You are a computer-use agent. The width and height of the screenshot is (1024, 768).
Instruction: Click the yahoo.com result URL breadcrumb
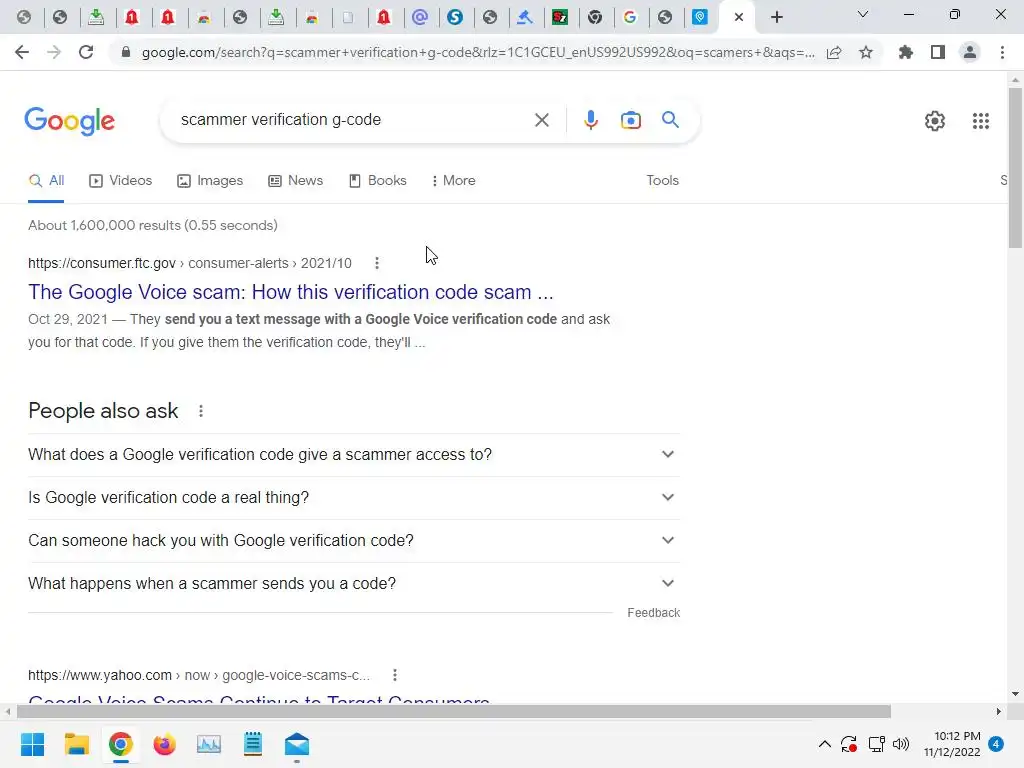tap(199, 675)
